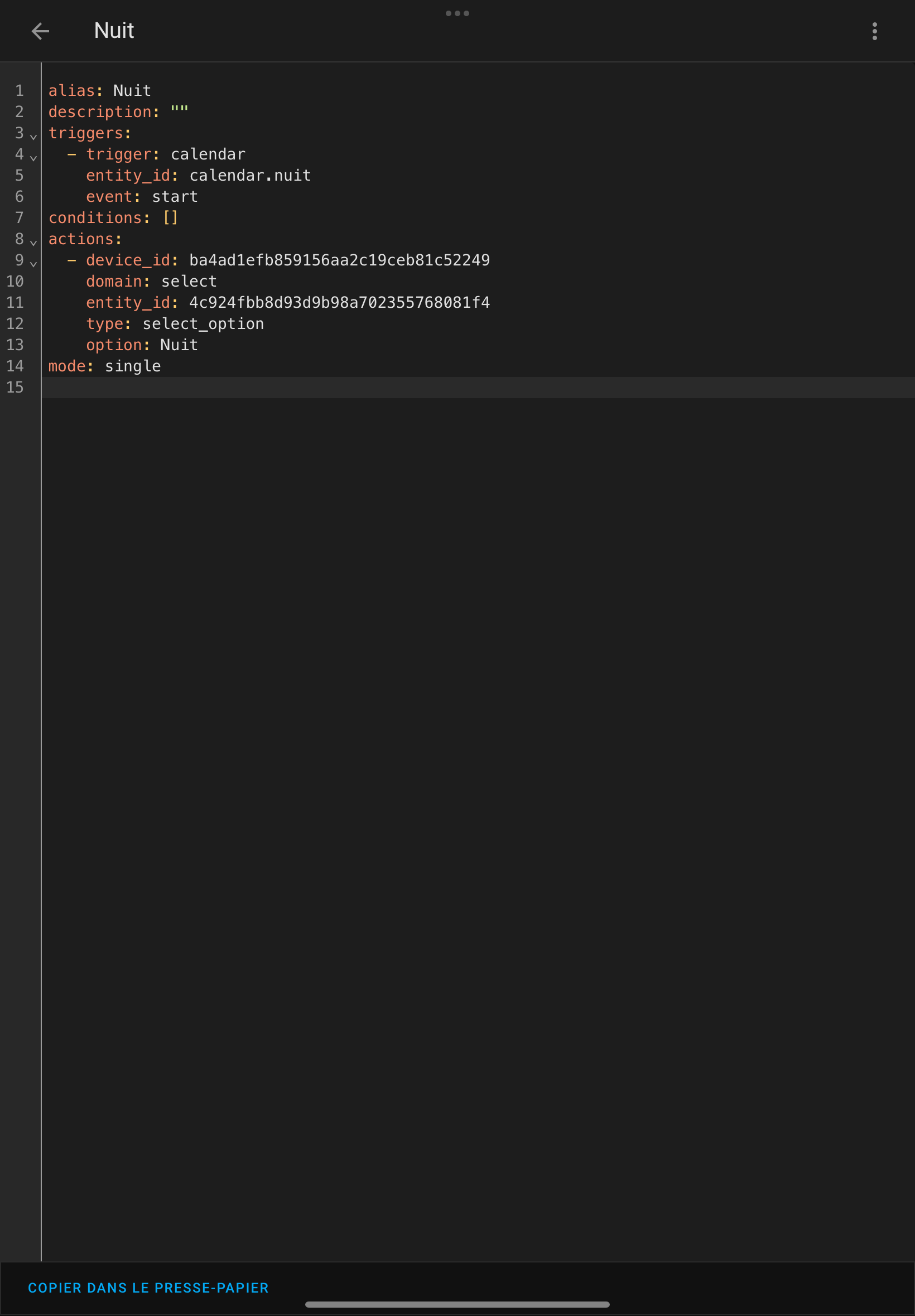Open the three-dot overflow menu
Image resolution: width=915 pixels, height=1316 pixels.
pos(874,31)
